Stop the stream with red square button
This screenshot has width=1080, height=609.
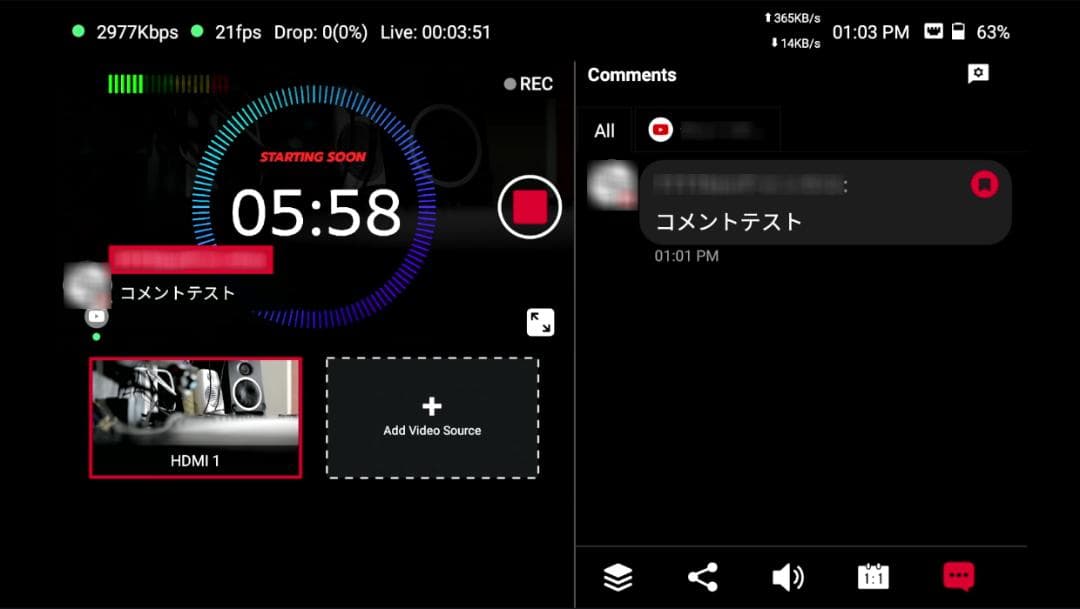pyautogui.click(x=529, y=205)
